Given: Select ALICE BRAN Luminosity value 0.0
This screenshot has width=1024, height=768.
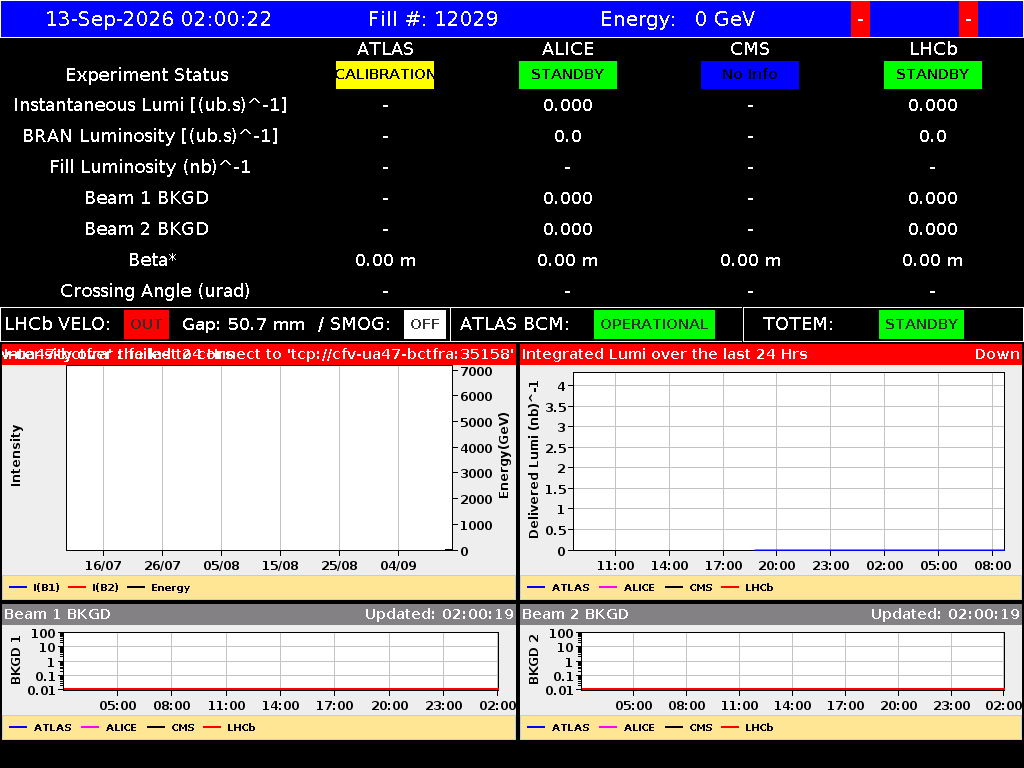Looking at the screenshot, I should tap(568, 136).
